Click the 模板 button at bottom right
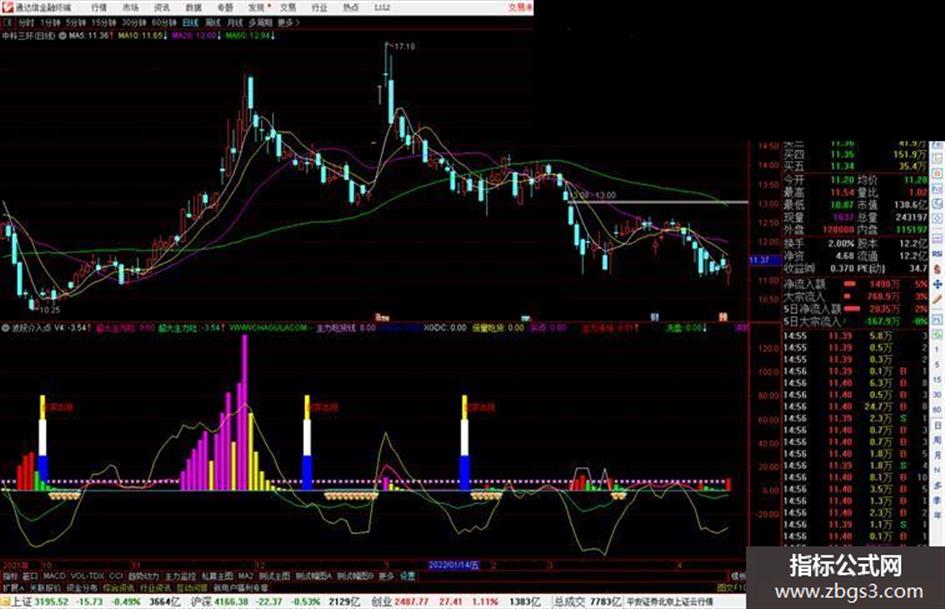Image resolution: width=945 pixels, height=609 pixels. click(x=738, y=576)
